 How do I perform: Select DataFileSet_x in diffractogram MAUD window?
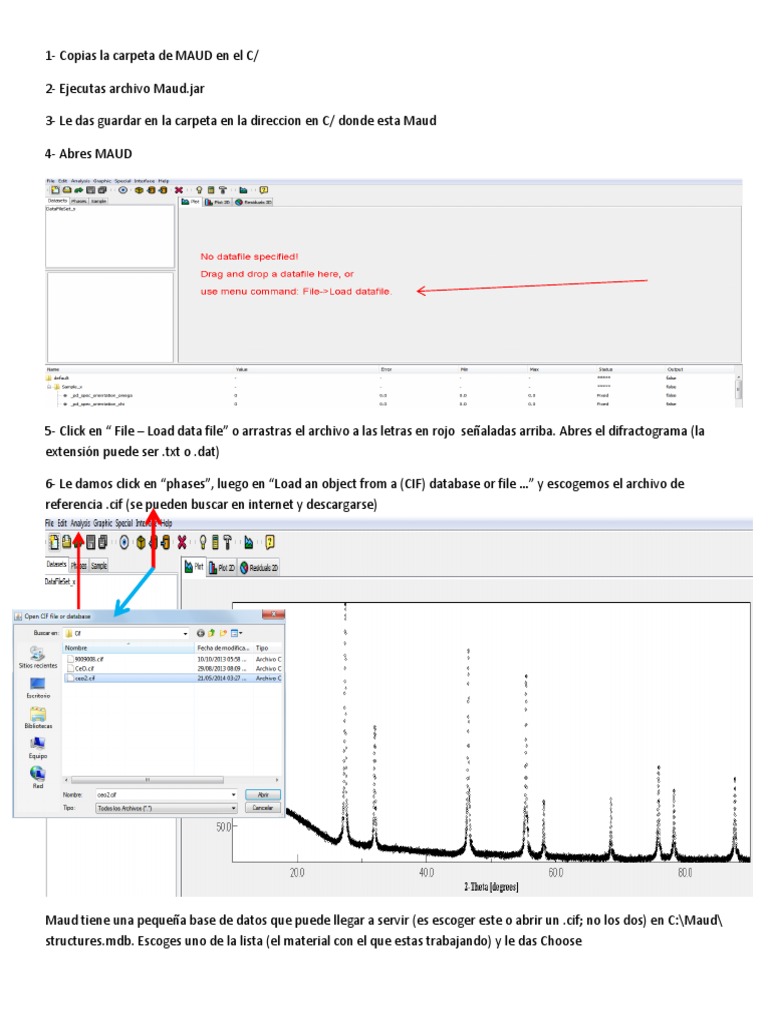click(x=60, y=581)
